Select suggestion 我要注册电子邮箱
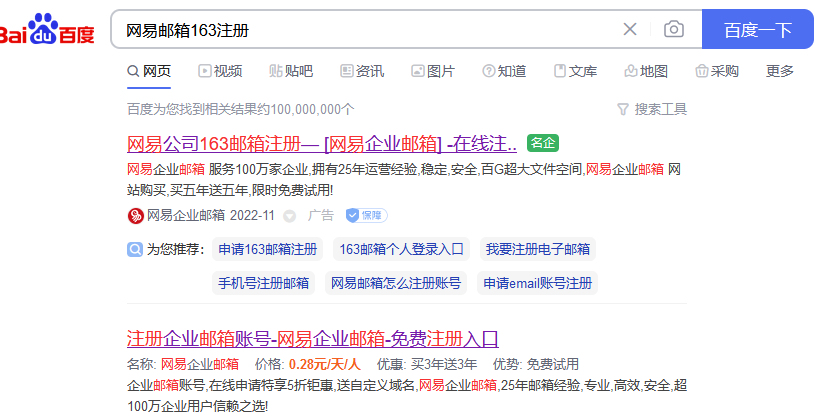840x413 pixels. tap(537, 249)
